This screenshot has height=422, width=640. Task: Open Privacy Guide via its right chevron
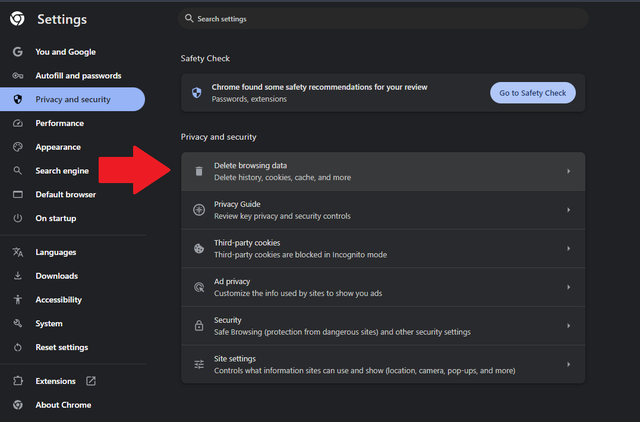[x=568, y=210]
